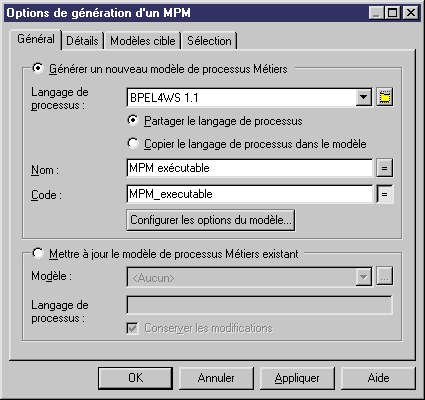Click the Appliquer button
The height and width of the screenshot is (400, 425).
click(297, 378)
